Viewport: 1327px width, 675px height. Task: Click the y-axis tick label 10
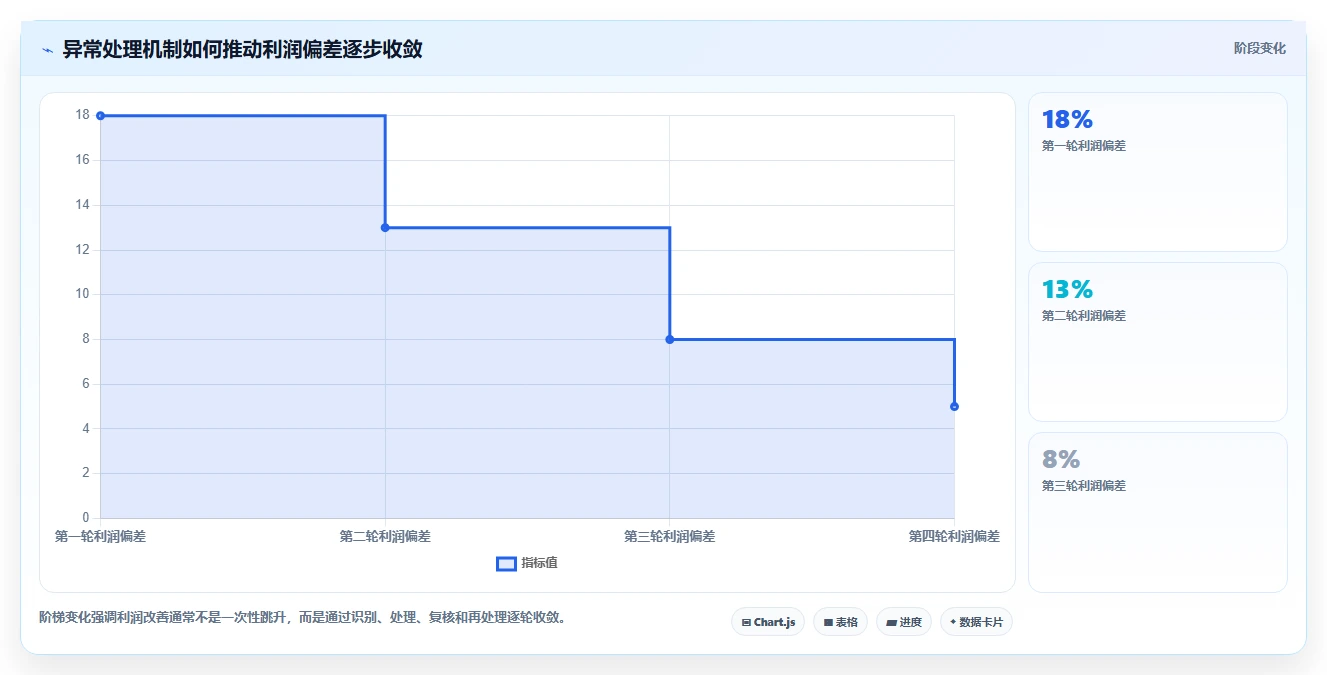(82, 294)
